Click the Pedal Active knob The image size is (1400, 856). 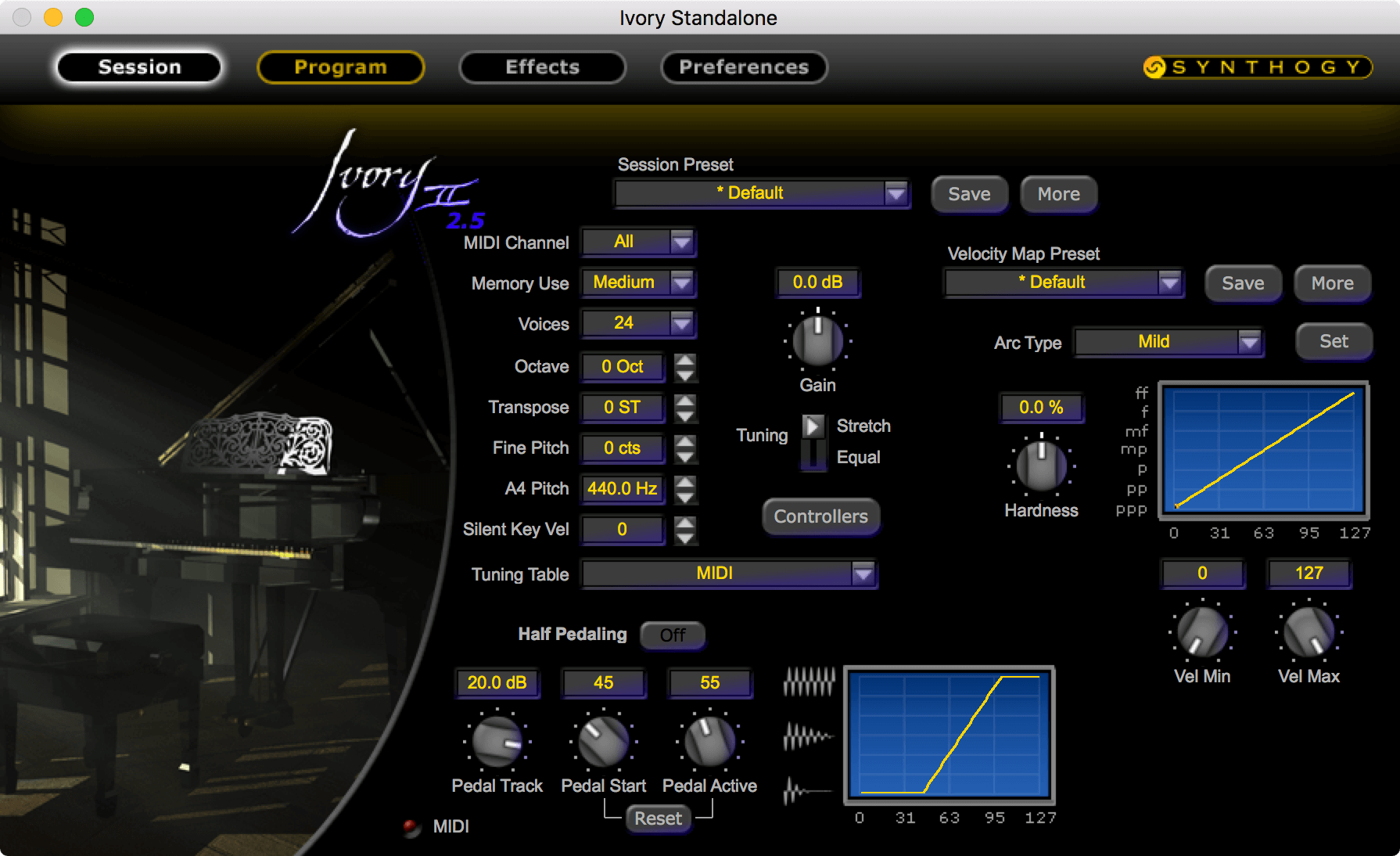pyautogui.click(x=710, y=742)
